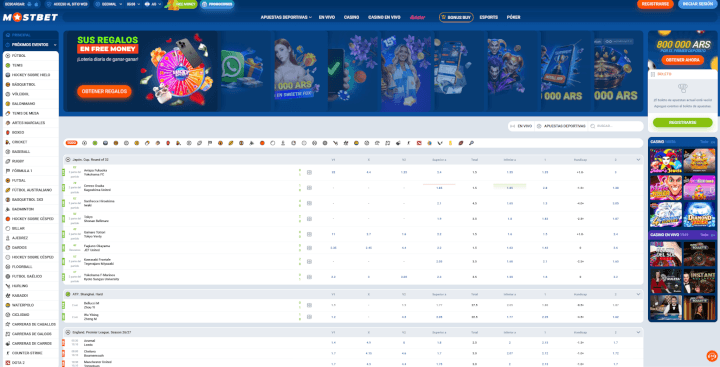Open the live chat support icon
720x367 pixels.
coord(712,356)
